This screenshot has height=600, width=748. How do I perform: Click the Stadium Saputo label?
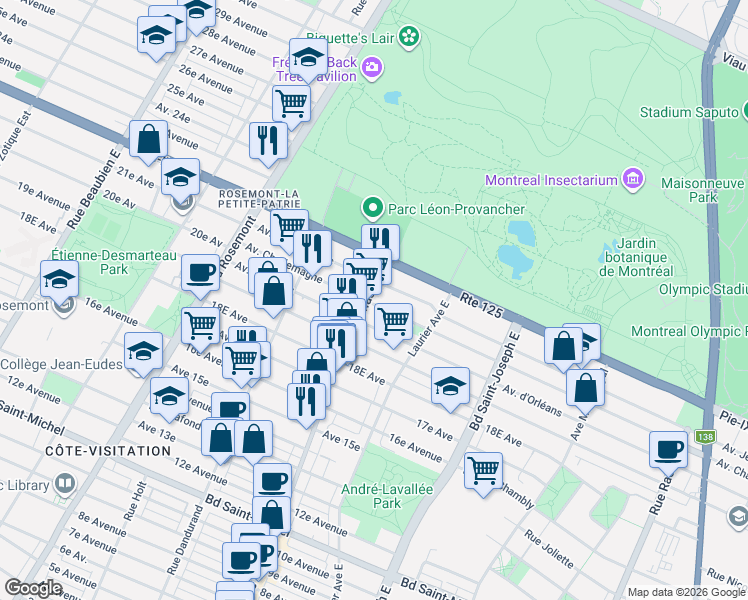point(689,113)
